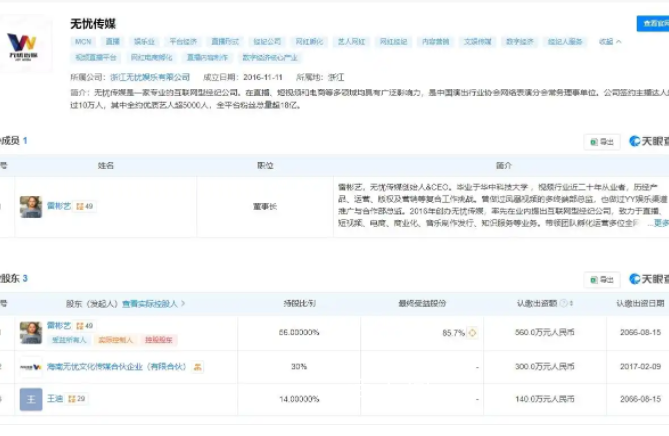
Task: Click the 受益所有人 label
Action: 69,340
